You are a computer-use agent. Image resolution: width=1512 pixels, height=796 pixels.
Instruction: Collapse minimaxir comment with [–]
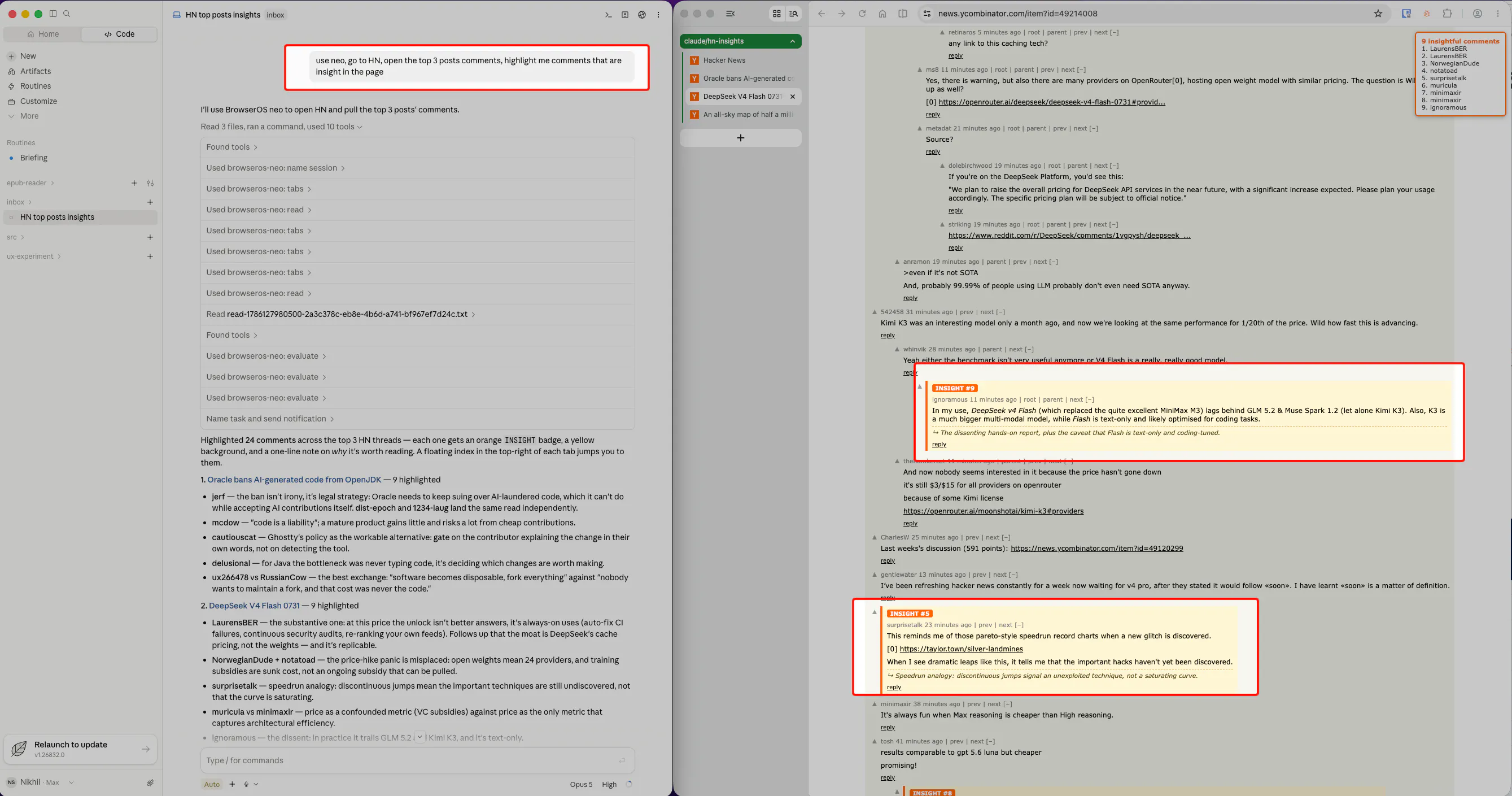[1008, 704]
